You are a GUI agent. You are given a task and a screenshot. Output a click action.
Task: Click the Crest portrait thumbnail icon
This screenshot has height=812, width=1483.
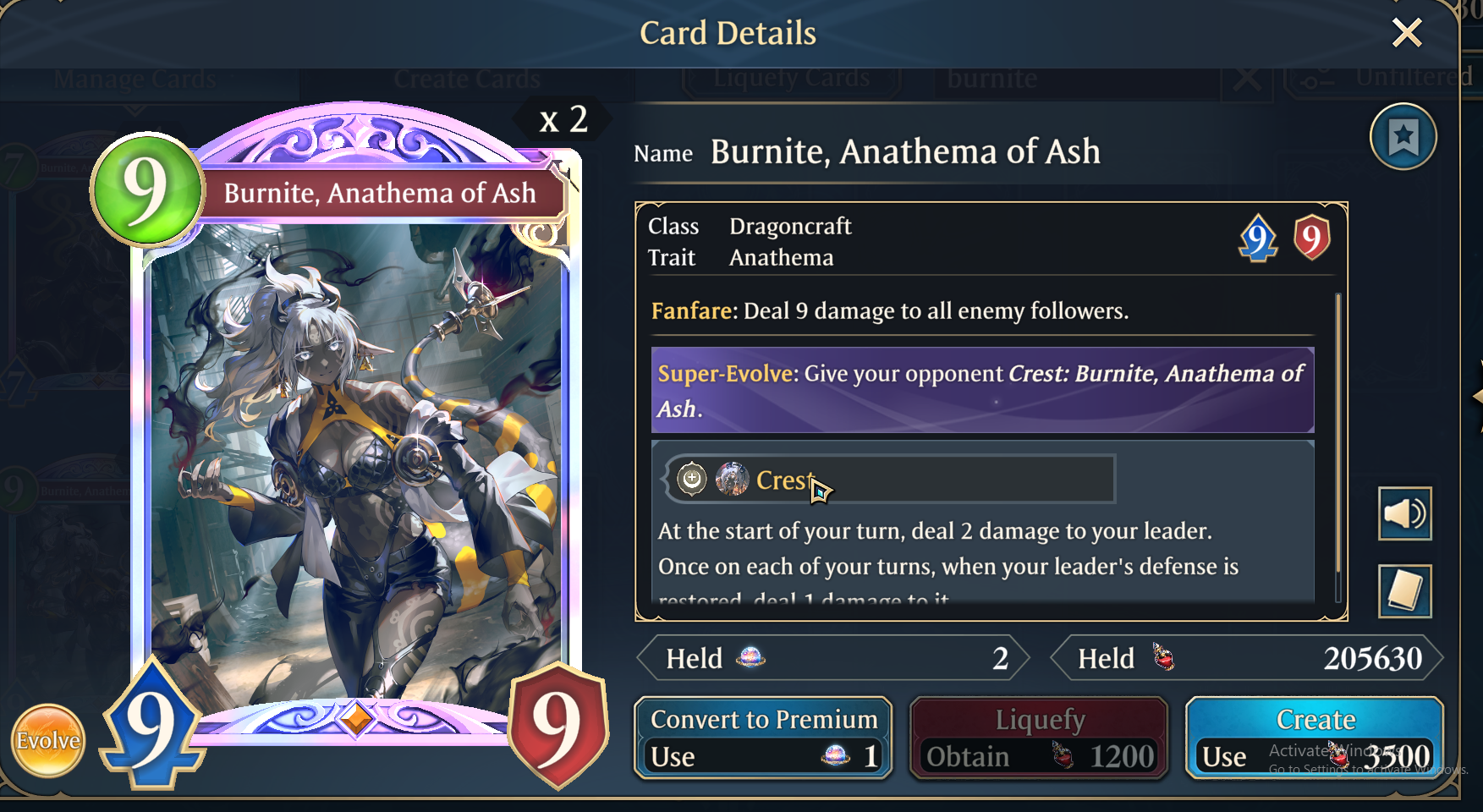732,479
